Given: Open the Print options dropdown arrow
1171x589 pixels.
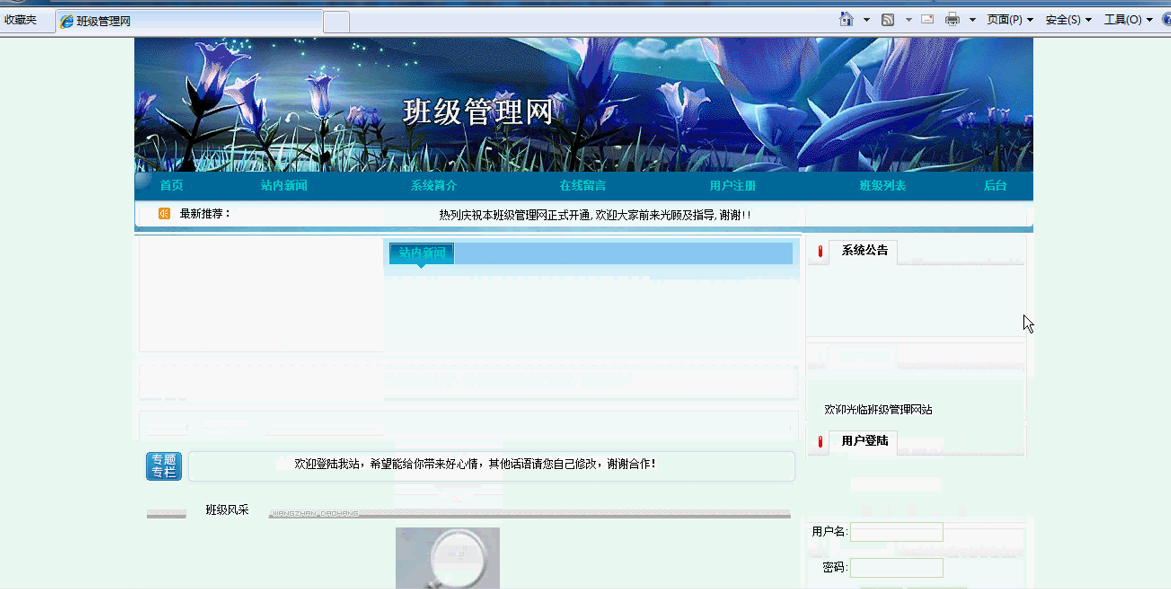Looking at the screenshot, I should pyautogui.click(x=972, y=20).
